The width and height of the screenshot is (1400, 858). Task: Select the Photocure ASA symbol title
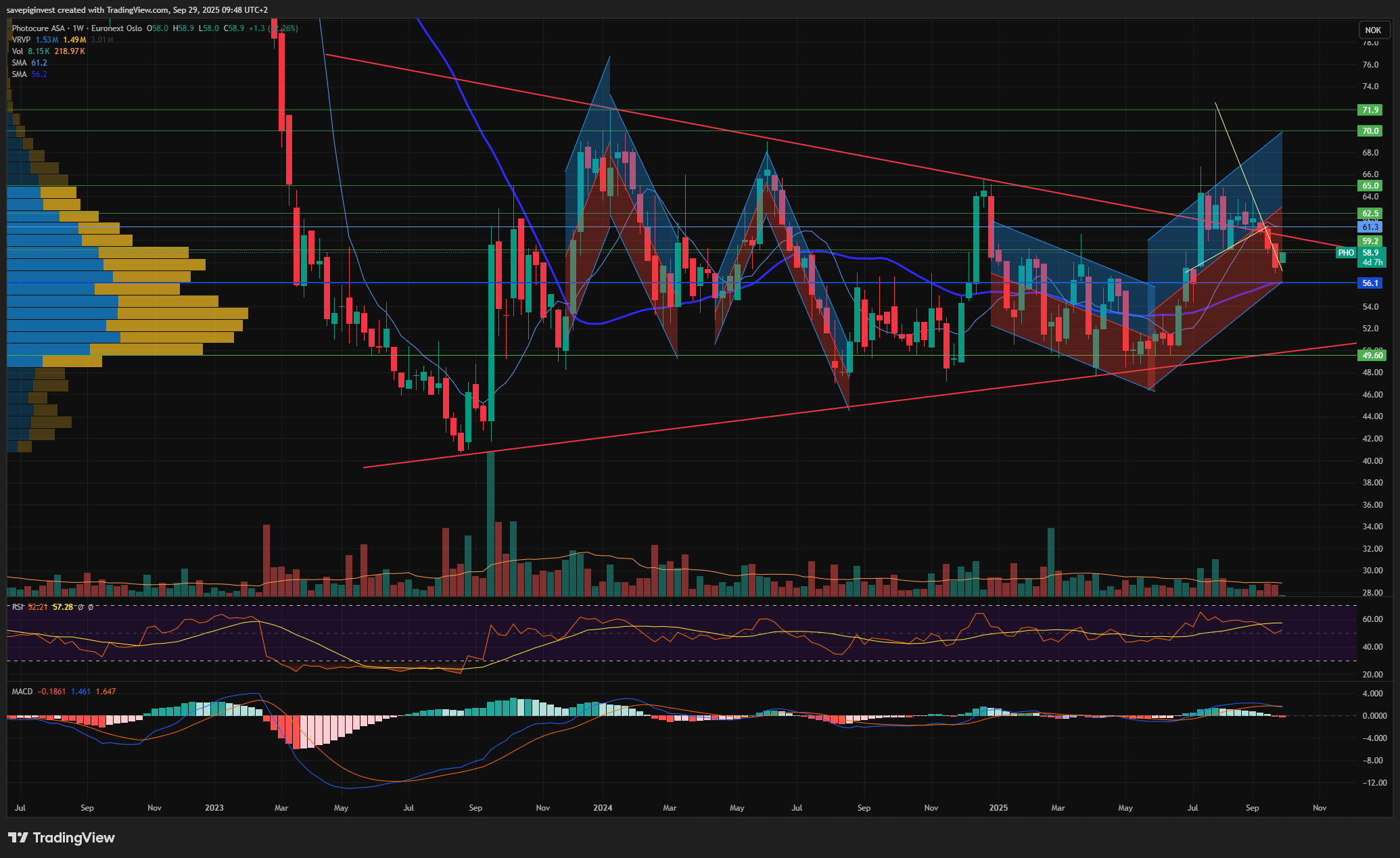point(39,28)
